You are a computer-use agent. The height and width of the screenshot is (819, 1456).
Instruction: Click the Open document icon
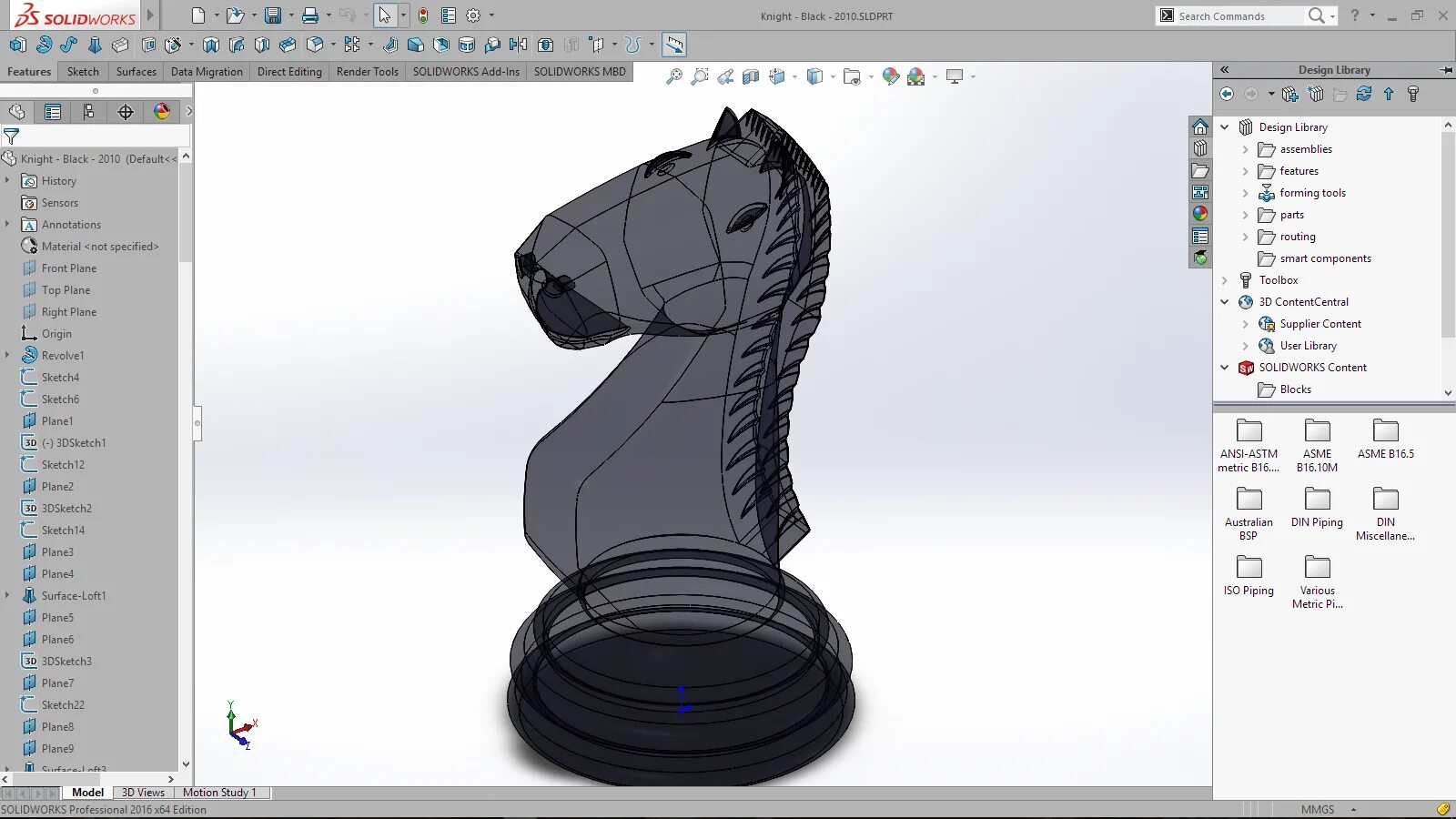pos(235,15)
